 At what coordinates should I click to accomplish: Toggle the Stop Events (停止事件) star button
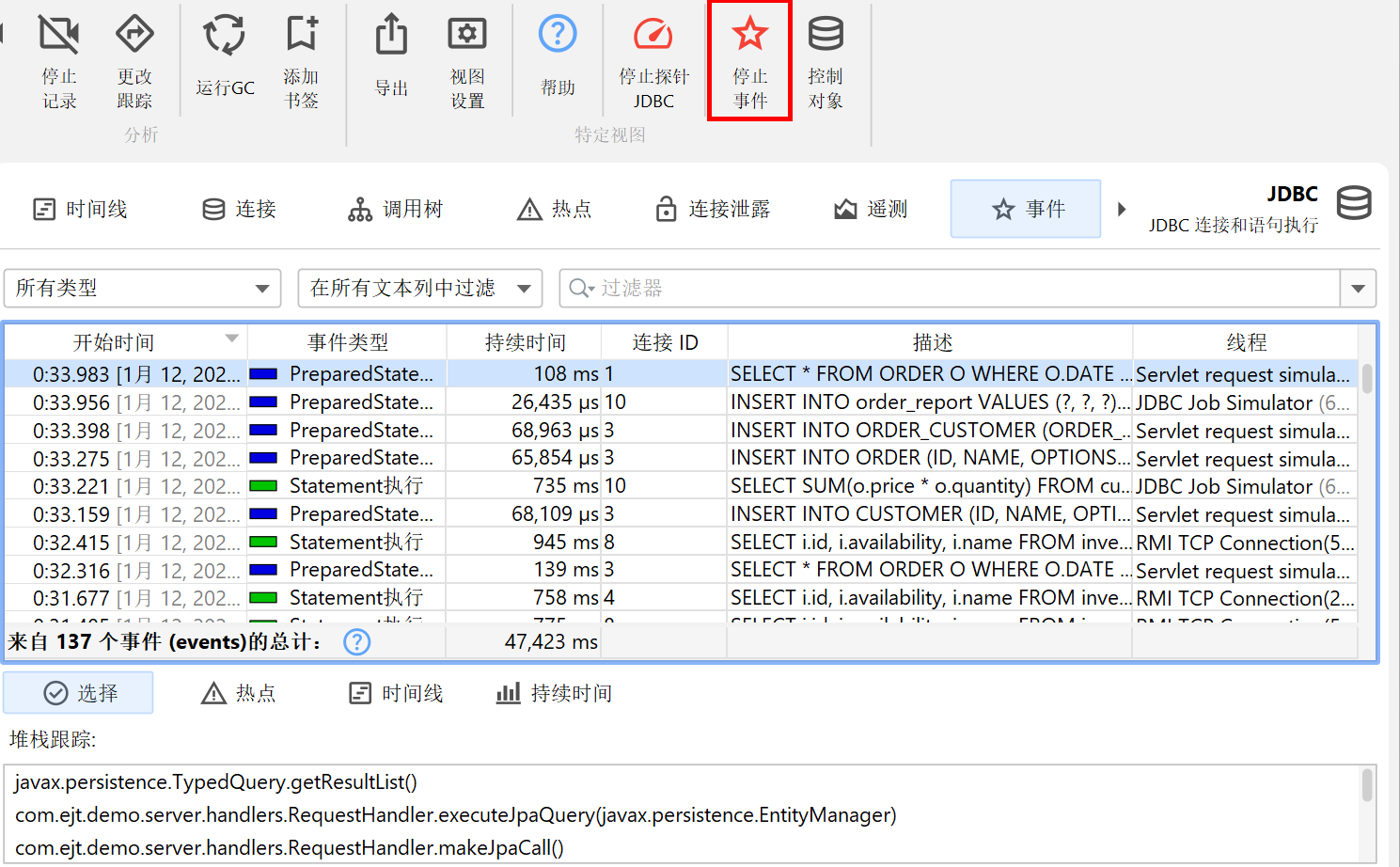click(x=749, y=36)
